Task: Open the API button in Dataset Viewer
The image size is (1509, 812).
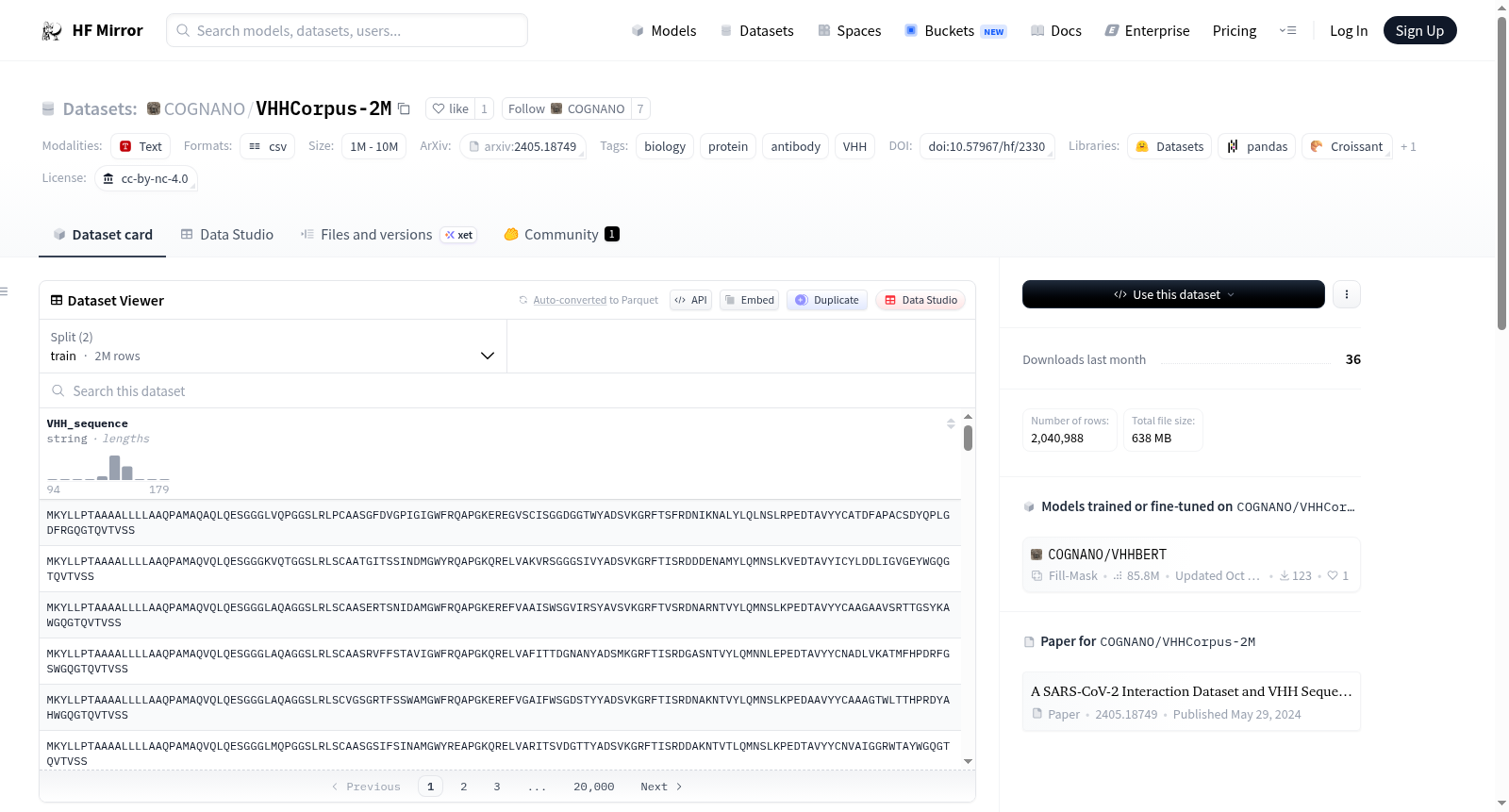Action: 690,300
